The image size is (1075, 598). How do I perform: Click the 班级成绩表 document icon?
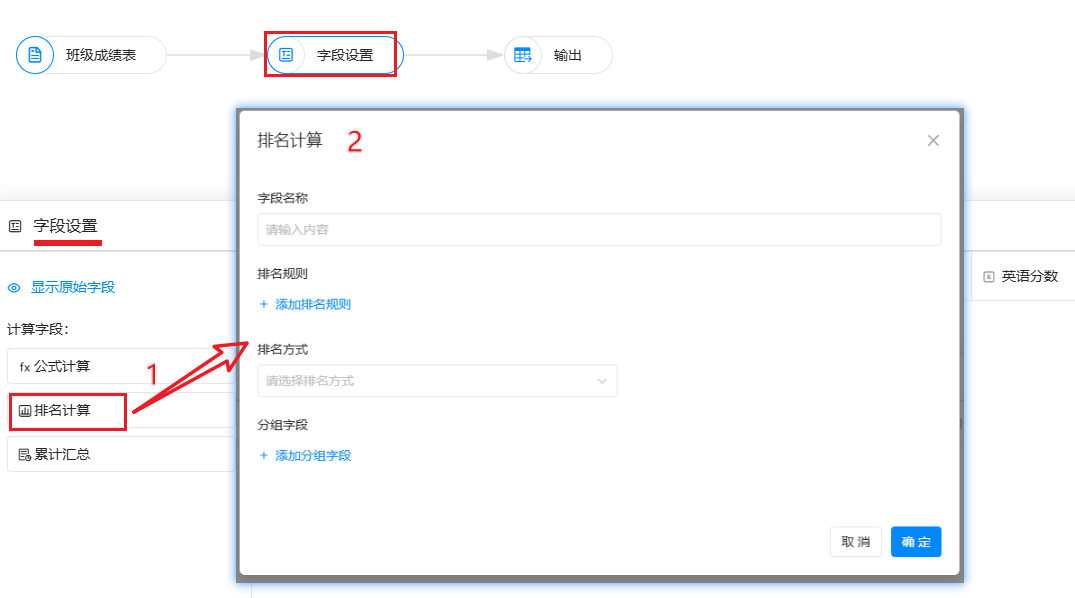click(35, 55)
